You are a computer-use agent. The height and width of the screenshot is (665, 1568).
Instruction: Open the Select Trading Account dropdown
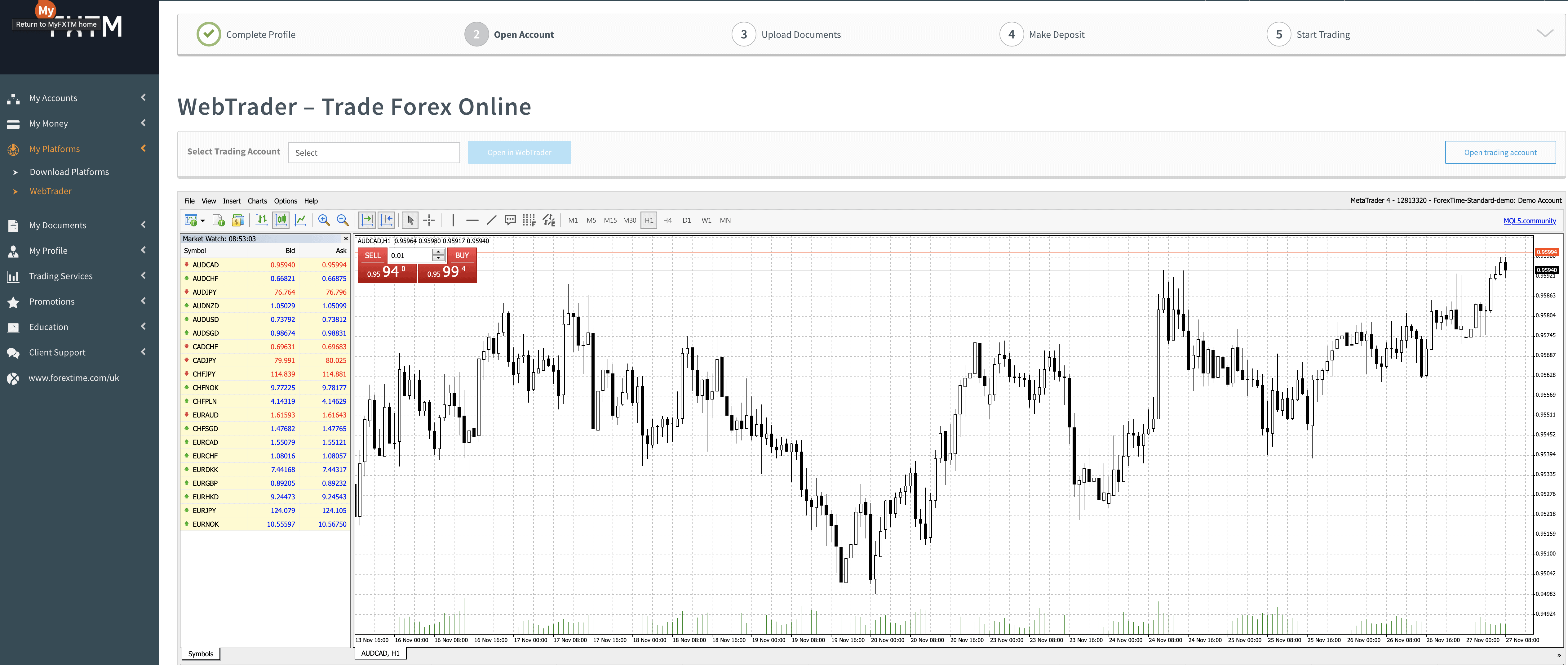coord(374,153)
